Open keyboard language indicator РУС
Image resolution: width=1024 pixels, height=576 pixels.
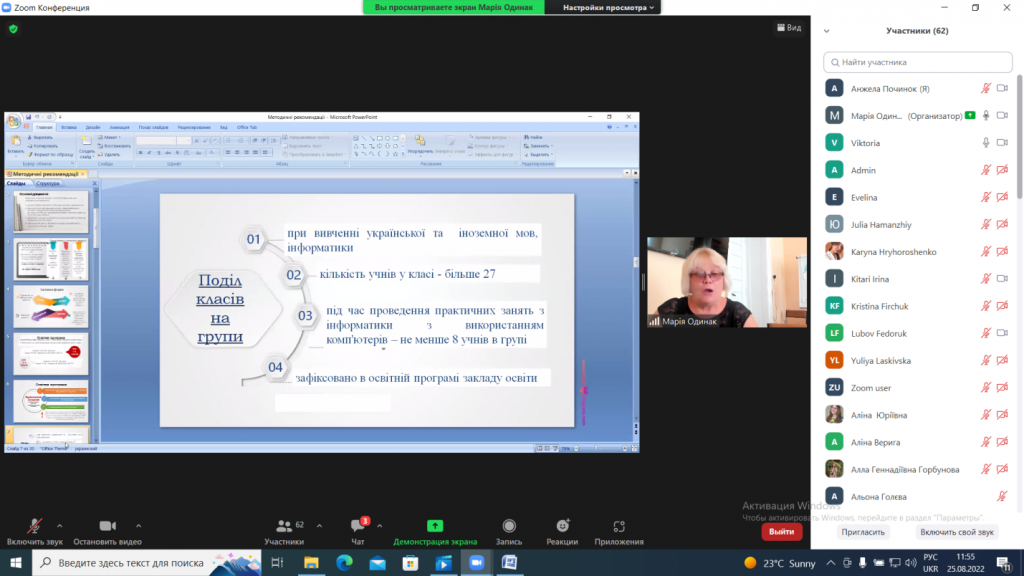[931, 557]
